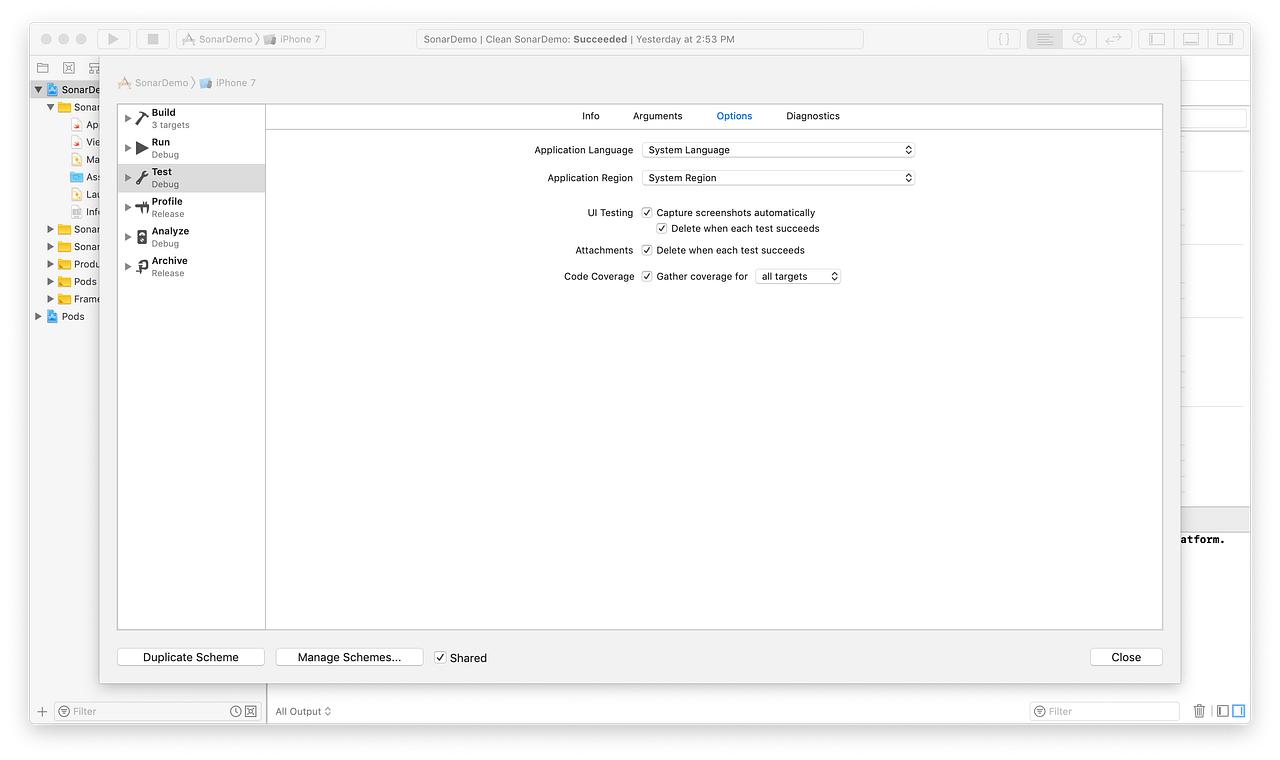Click the Duplicate Scheme button
This screenshot has height=760, width=1280.
190,657
